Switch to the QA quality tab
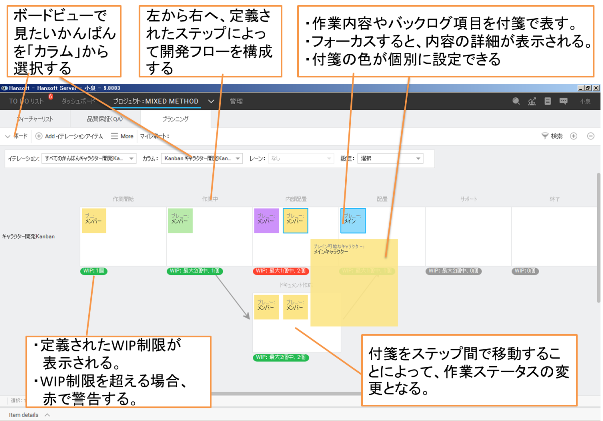 [105, 119]
